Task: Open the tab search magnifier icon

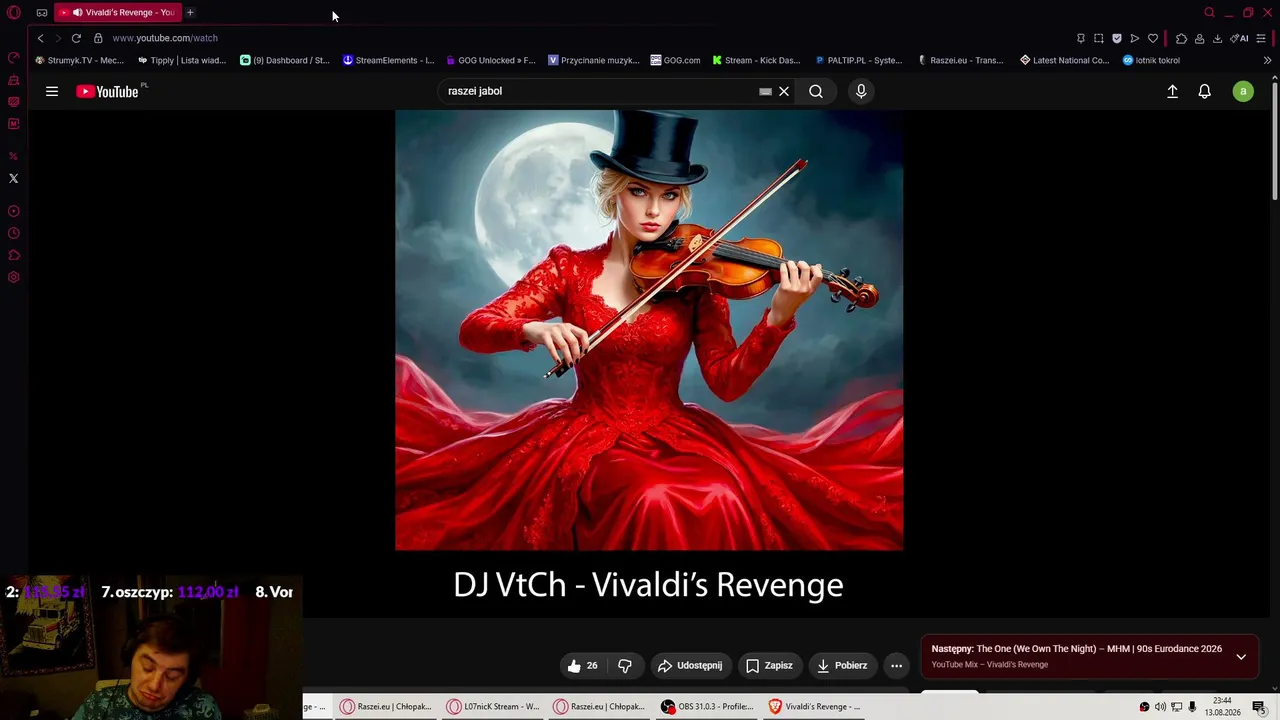Action: coord(1209,13)
